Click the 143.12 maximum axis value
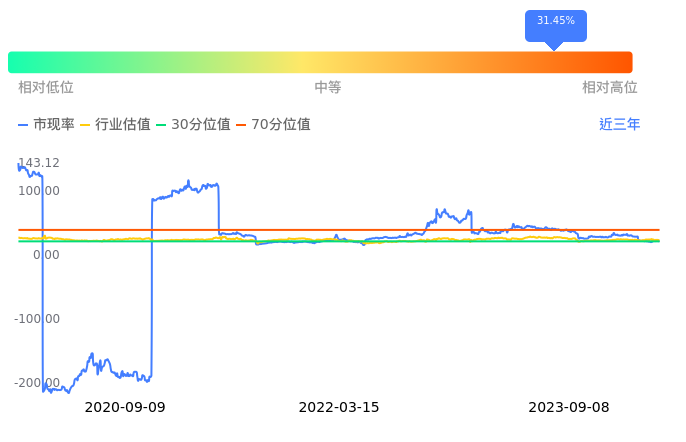The width and height of the screenshot is (686, 442). pos(39,163)
